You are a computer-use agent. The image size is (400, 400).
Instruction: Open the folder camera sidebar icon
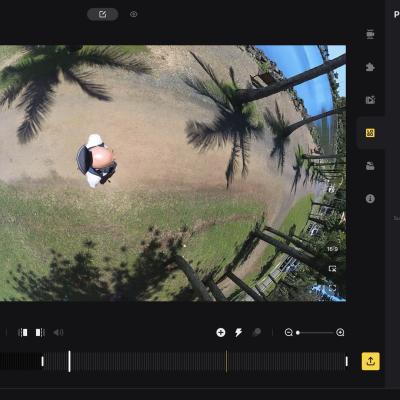pyautogui.click(x=370, y=166)
